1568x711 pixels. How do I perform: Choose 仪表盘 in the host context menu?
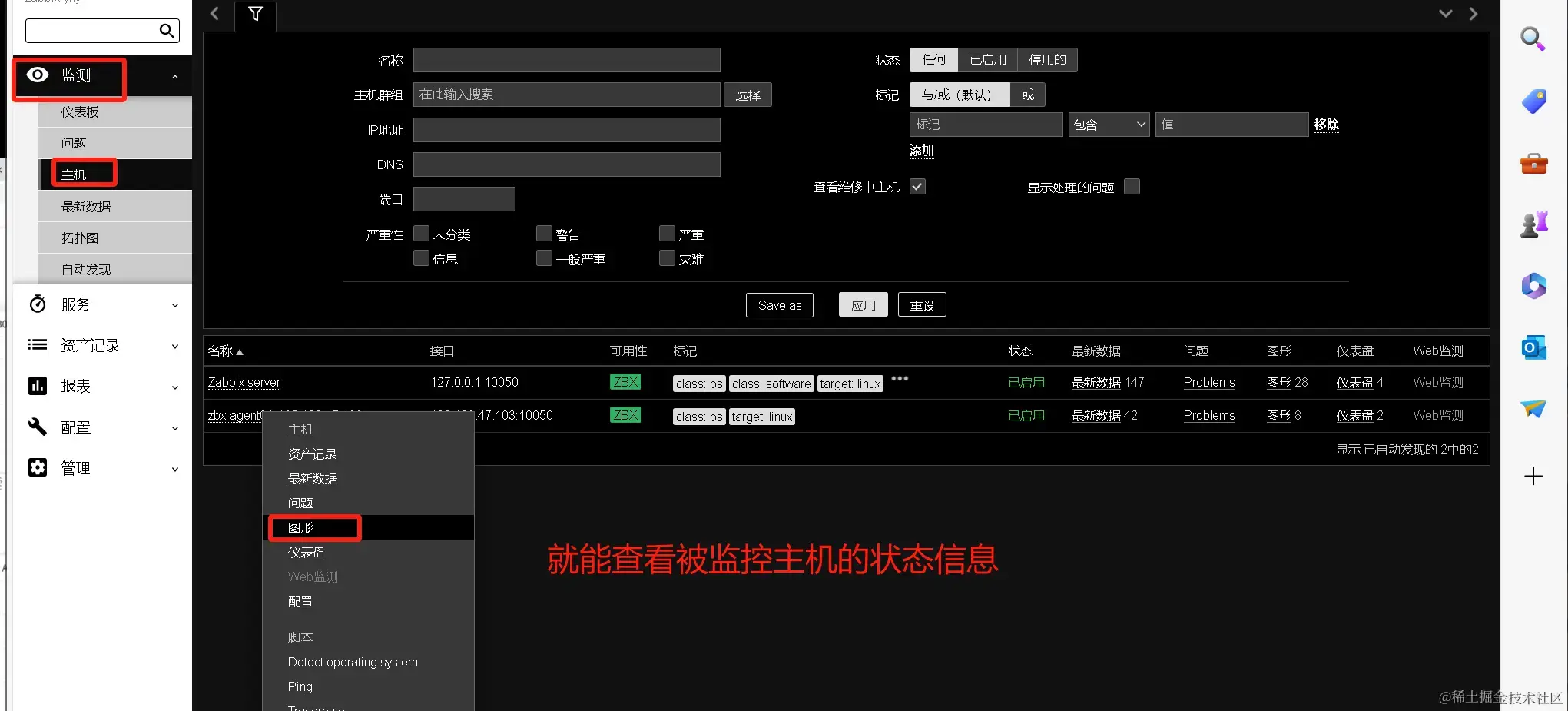point(368,552)
